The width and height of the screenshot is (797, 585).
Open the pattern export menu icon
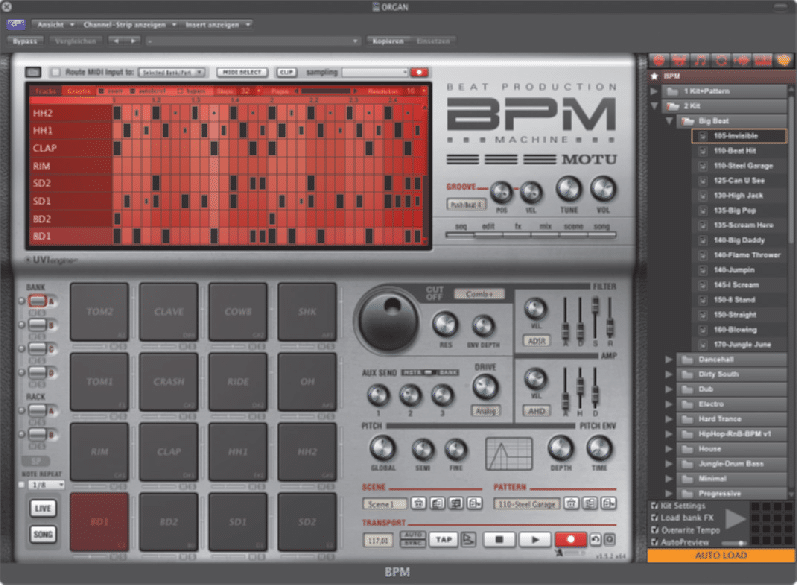608,503
